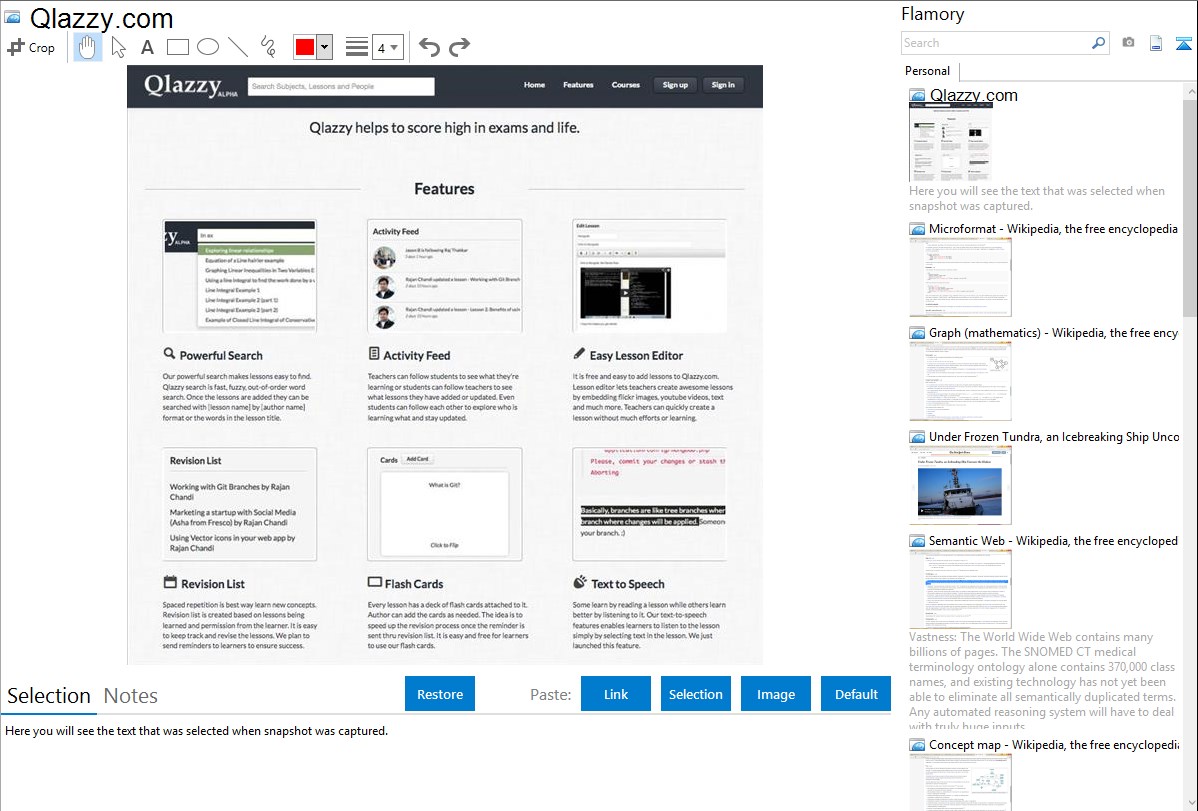The width and height of the screenshot is (1198, 811).
Task: Open the Selection tab
Action: click(49, 696)
